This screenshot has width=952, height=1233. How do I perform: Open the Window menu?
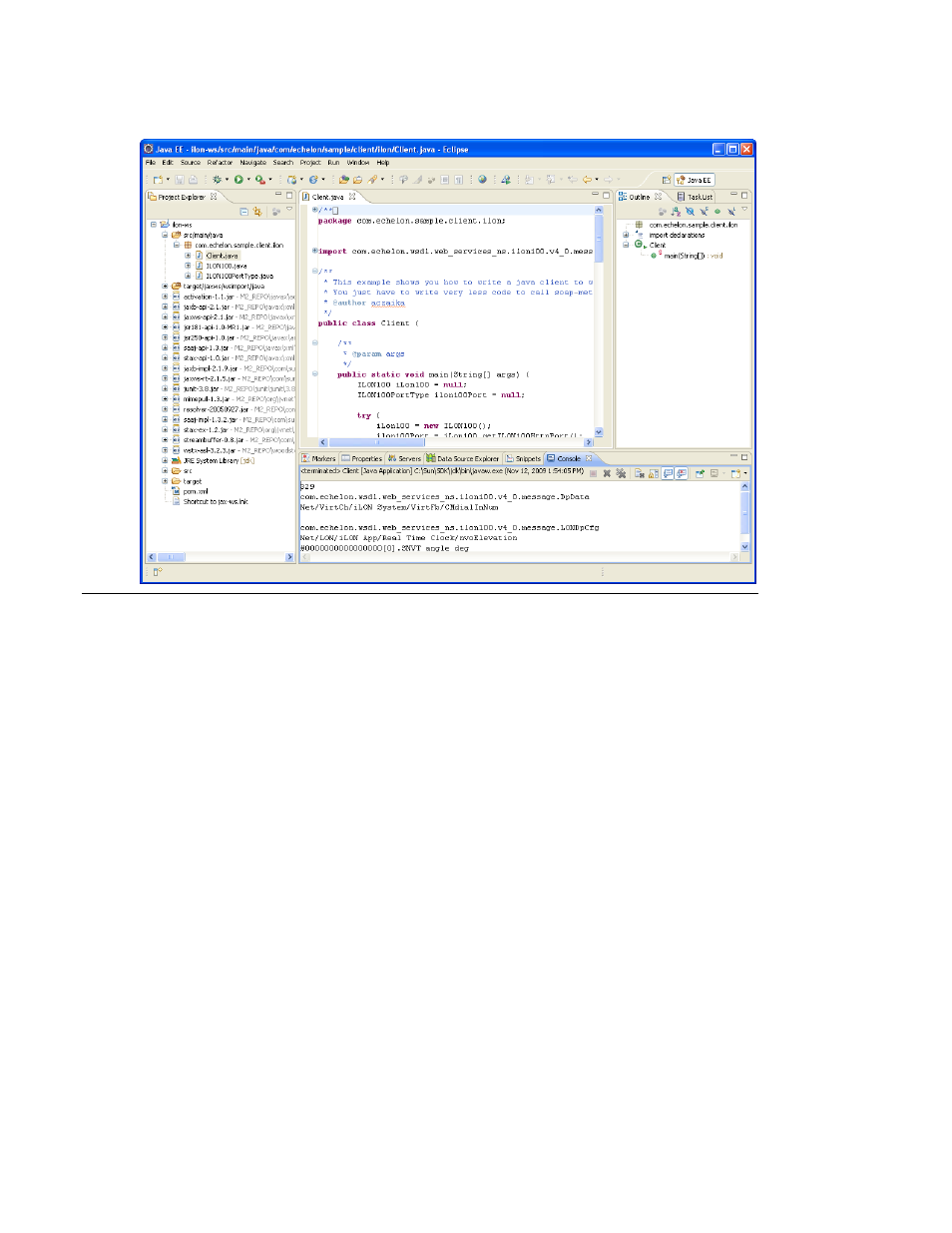click(358, 162)
